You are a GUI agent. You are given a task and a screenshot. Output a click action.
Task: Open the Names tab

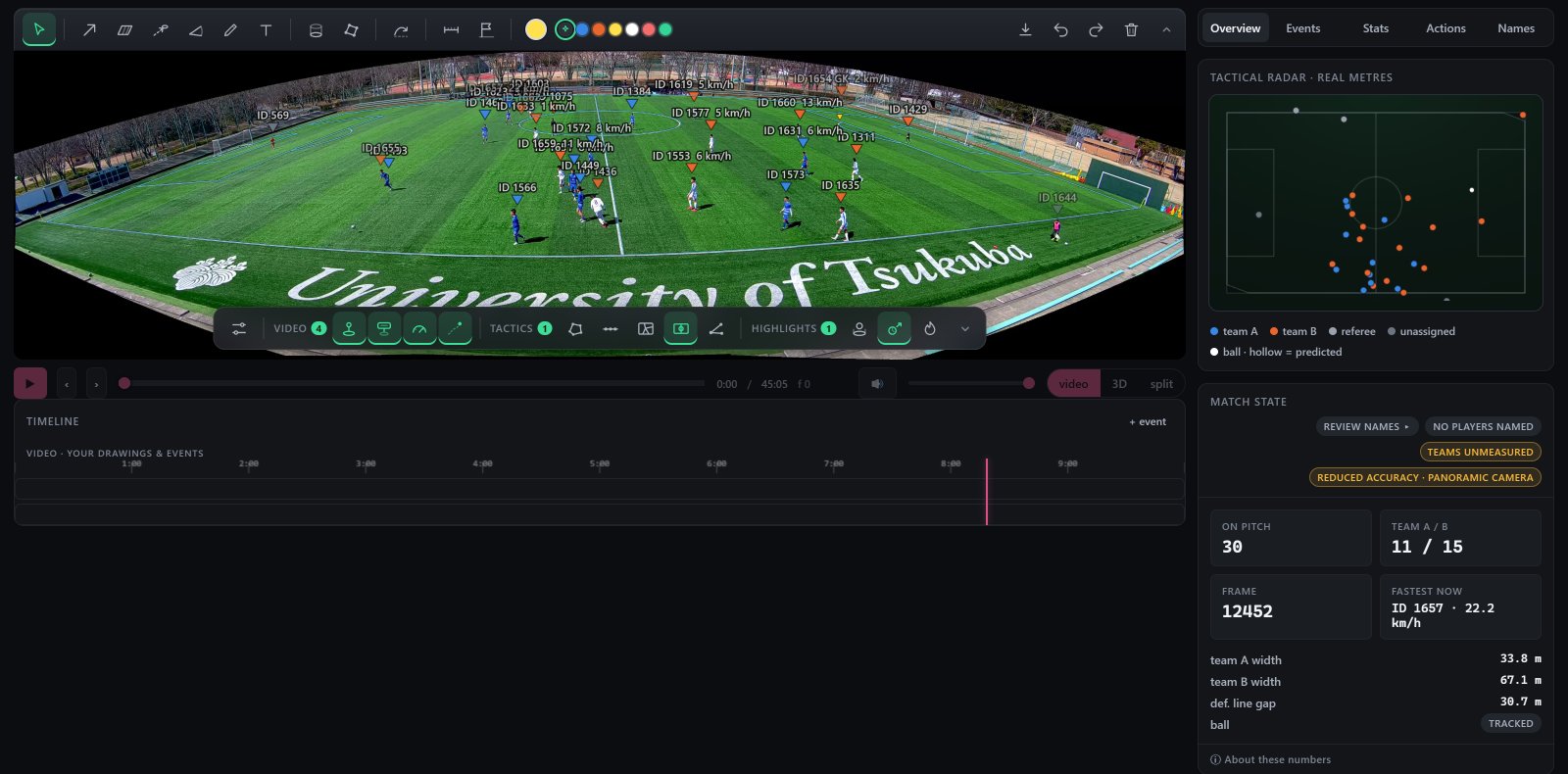1516,28
